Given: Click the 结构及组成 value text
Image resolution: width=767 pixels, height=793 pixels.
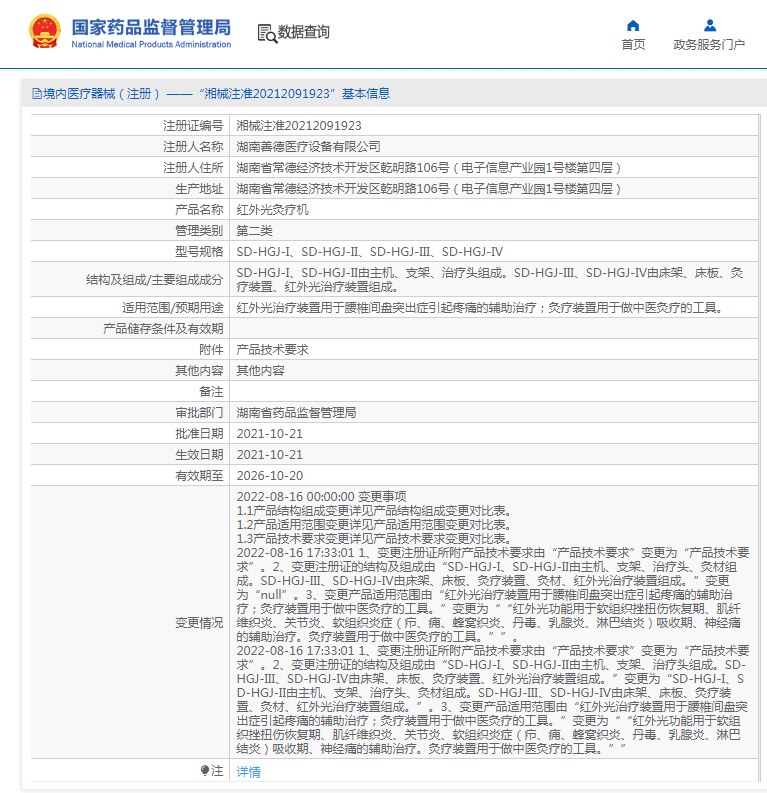Looking at the screenshot, I should tap(489, 280).
